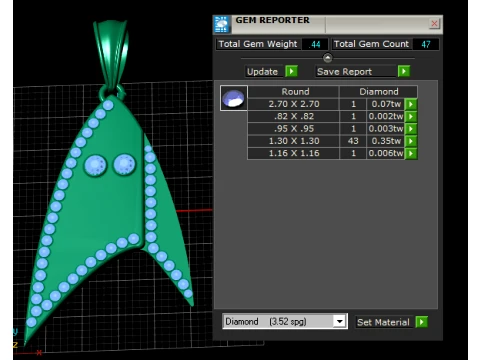Image resolution: width=480 pixels, height=360 pixels.
Task: Click the 0.07tw weight cell
Action: point(386,104)
